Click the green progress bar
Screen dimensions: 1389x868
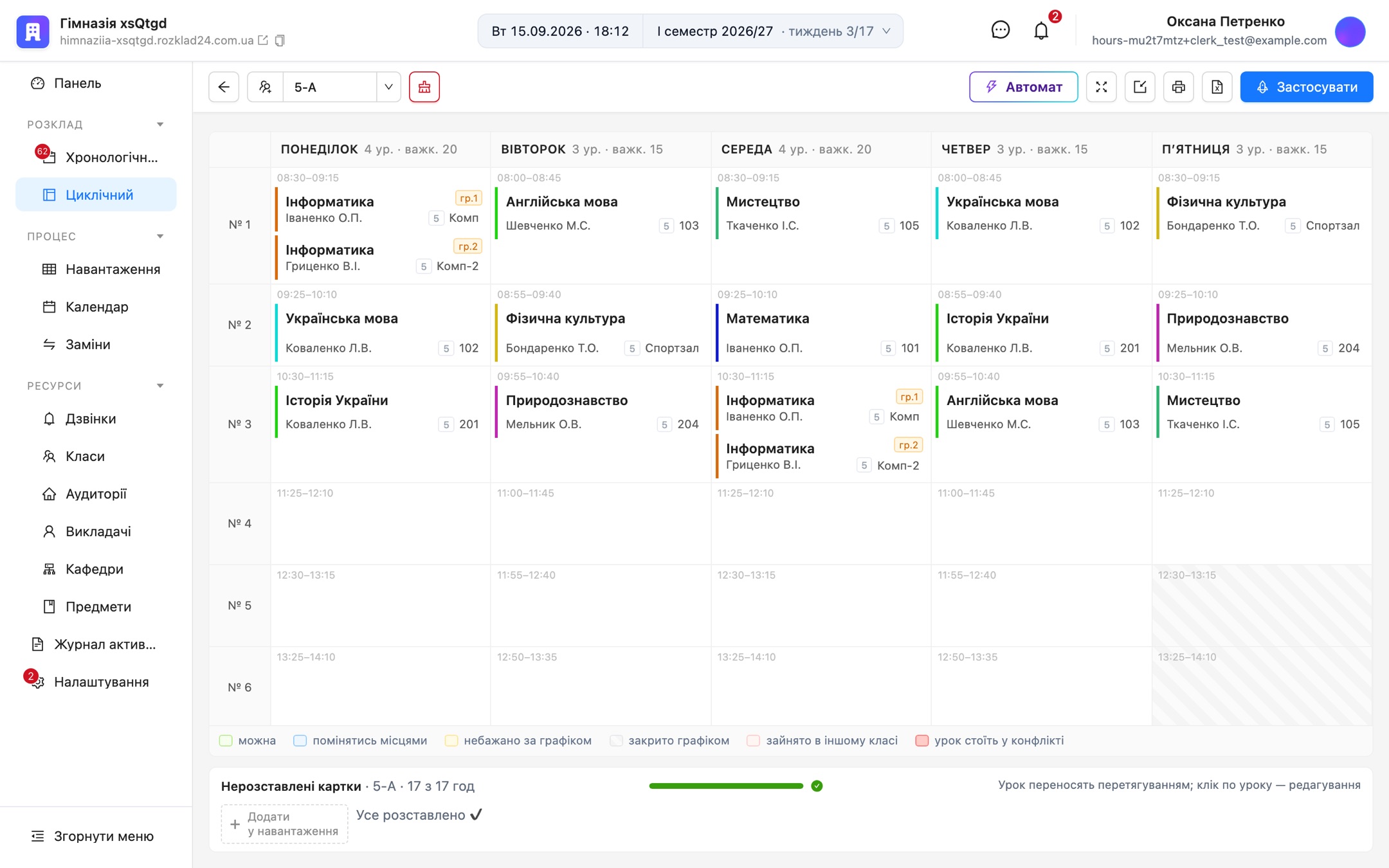point(726,786)
